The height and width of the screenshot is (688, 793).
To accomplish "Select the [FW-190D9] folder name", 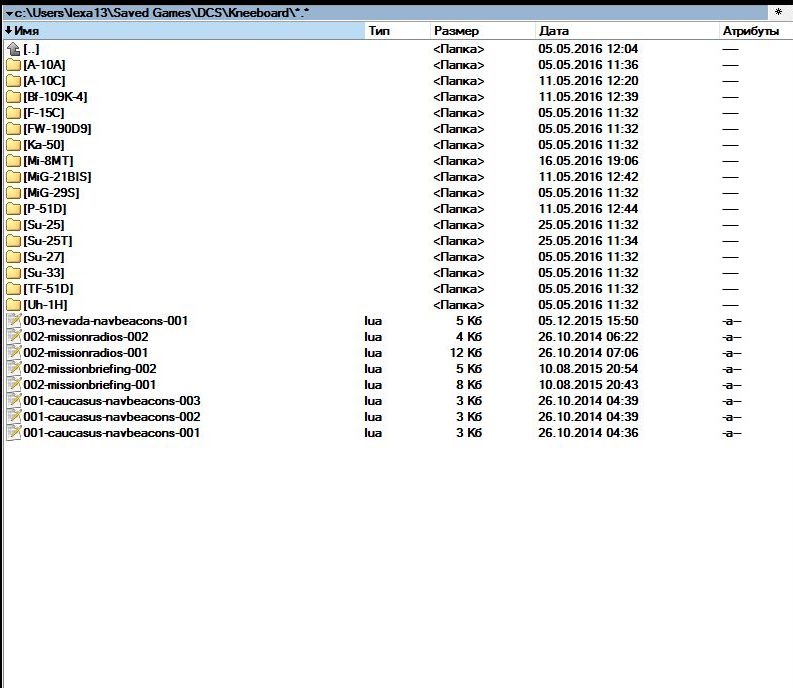I will click(58, 129).
